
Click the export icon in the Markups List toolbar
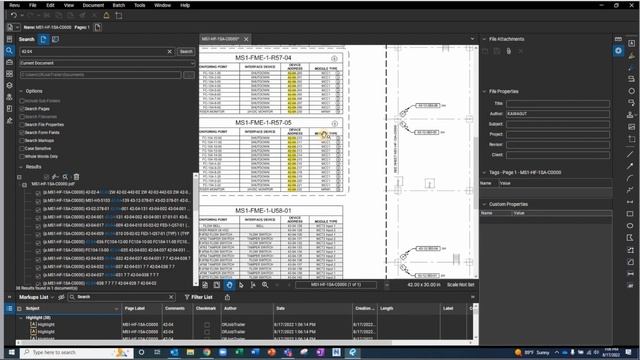coord(227,297)
